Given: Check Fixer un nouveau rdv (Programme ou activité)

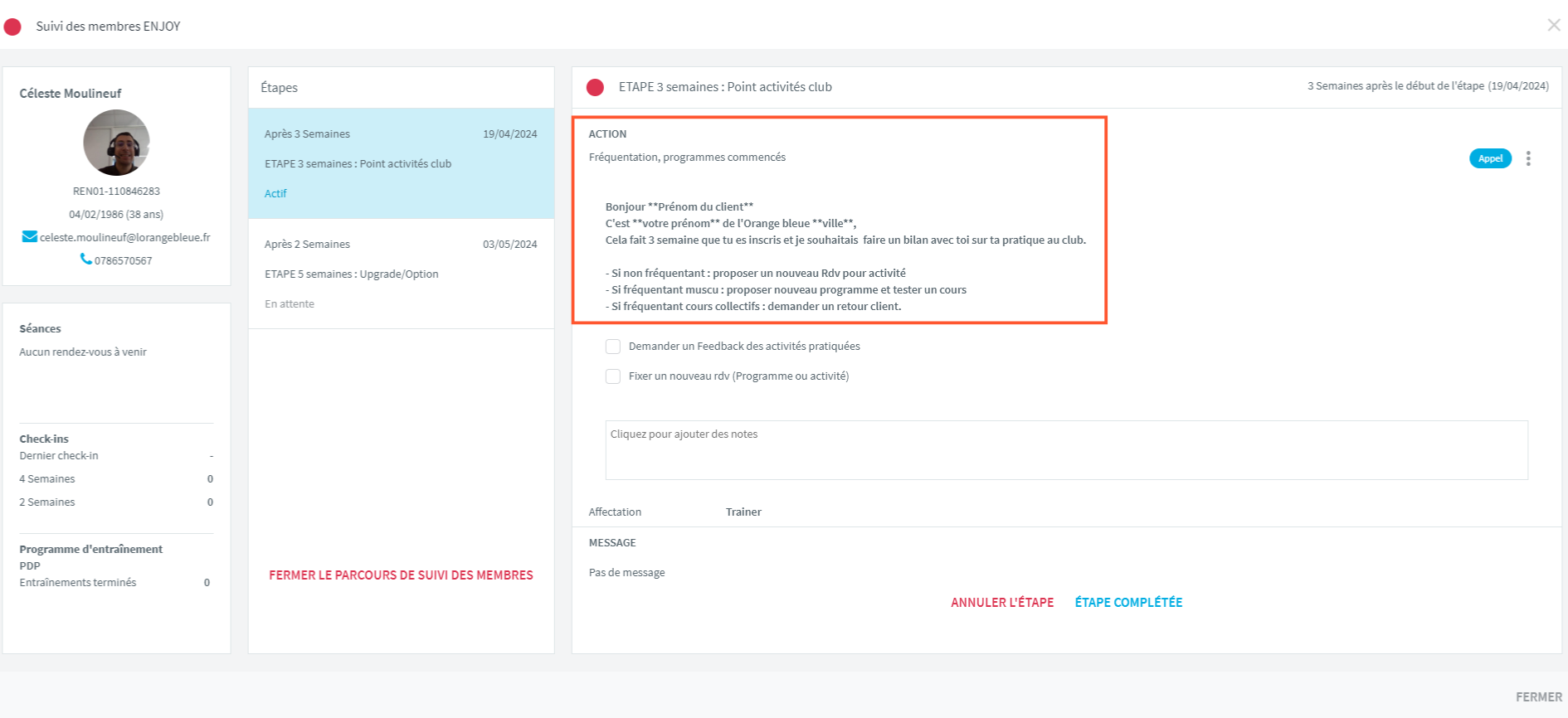Looking at the screenshot, I should (x=613, y=376).
